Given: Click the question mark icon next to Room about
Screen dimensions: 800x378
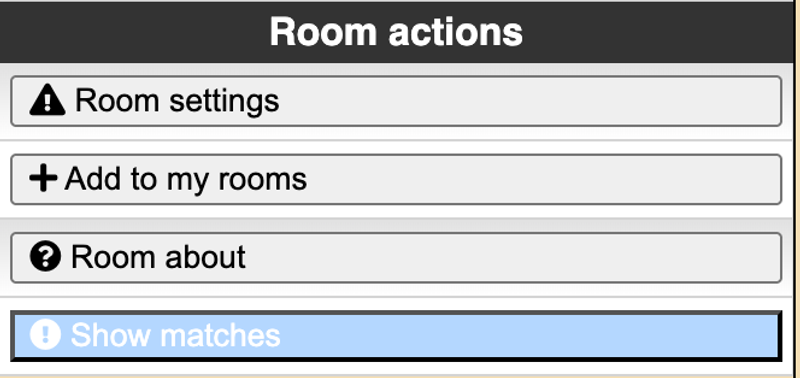Looking at the screenshot, I should pyautogui.click(x=45, y=257).
